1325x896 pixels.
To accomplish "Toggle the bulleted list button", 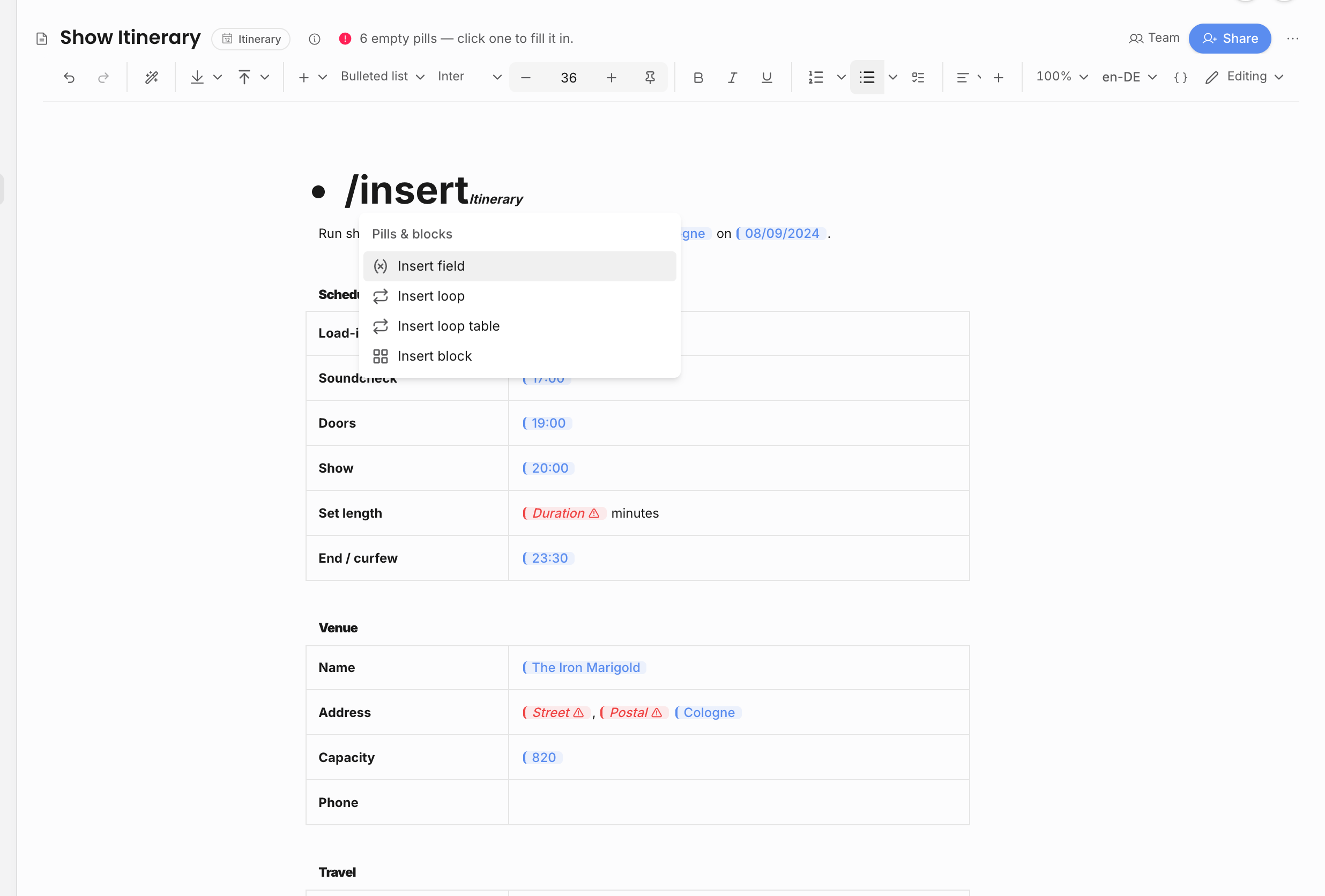I will 867,77.
